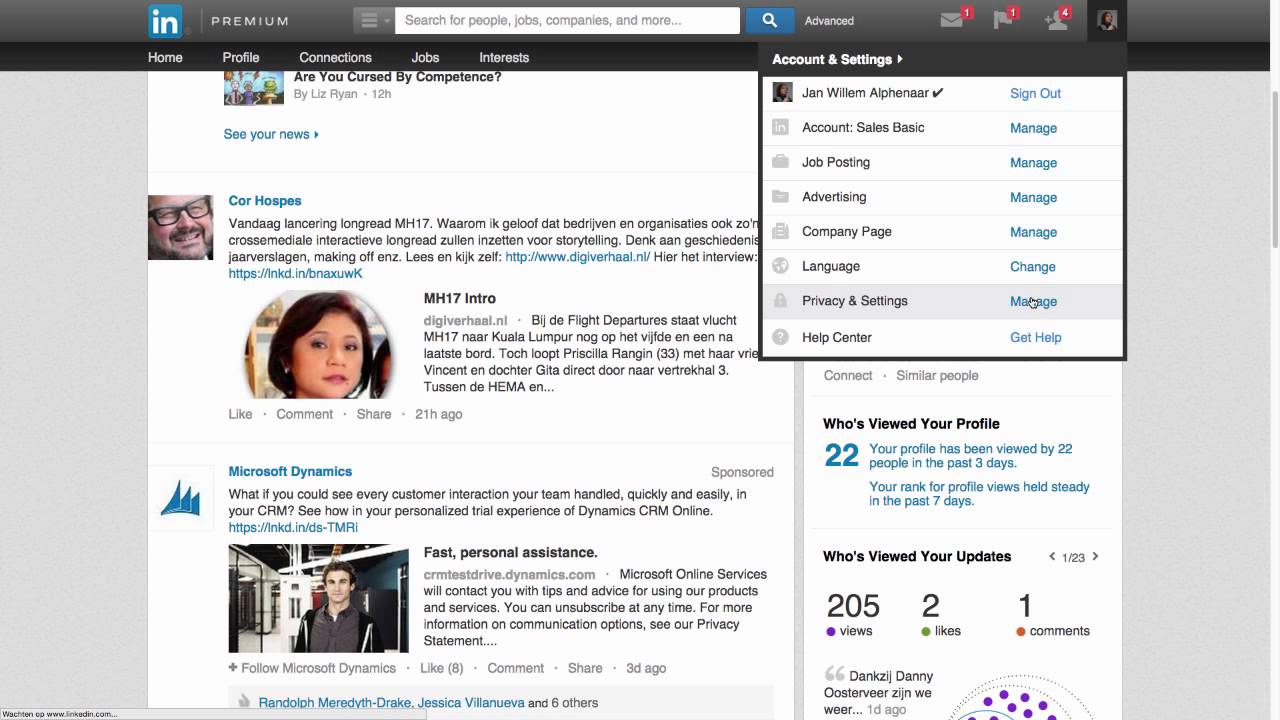The width and height of the screenshot is (1280, 720).
Task: Click the MH17 Intro thumbnail image
Action: click(318, 344)
